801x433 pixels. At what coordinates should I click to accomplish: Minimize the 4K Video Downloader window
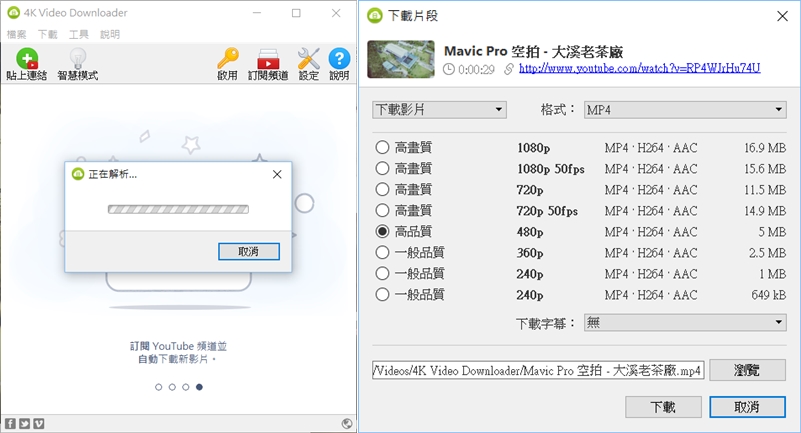(257, 13)
